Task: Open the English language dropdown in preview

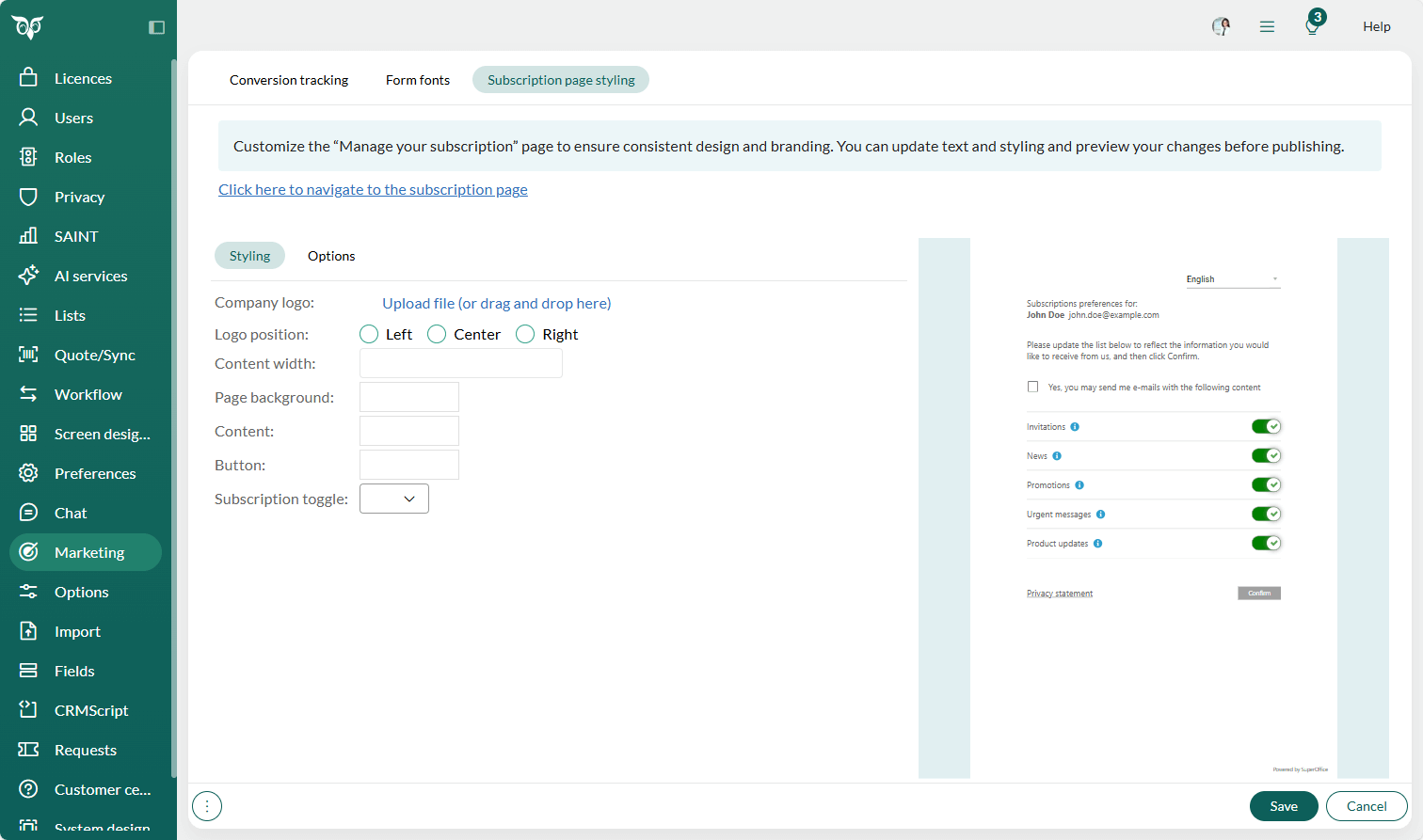Action: [1233, 278]
